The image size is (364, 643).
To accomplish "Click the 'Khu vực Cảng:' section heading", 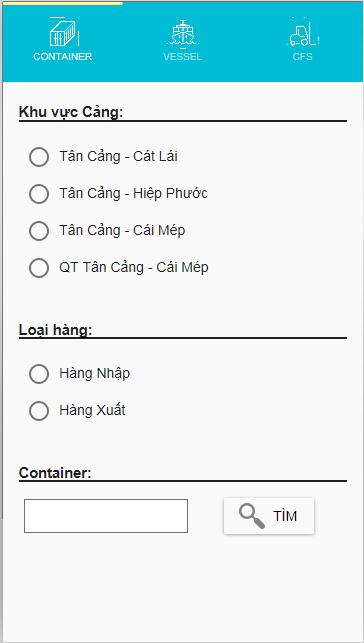I will 71,112.
